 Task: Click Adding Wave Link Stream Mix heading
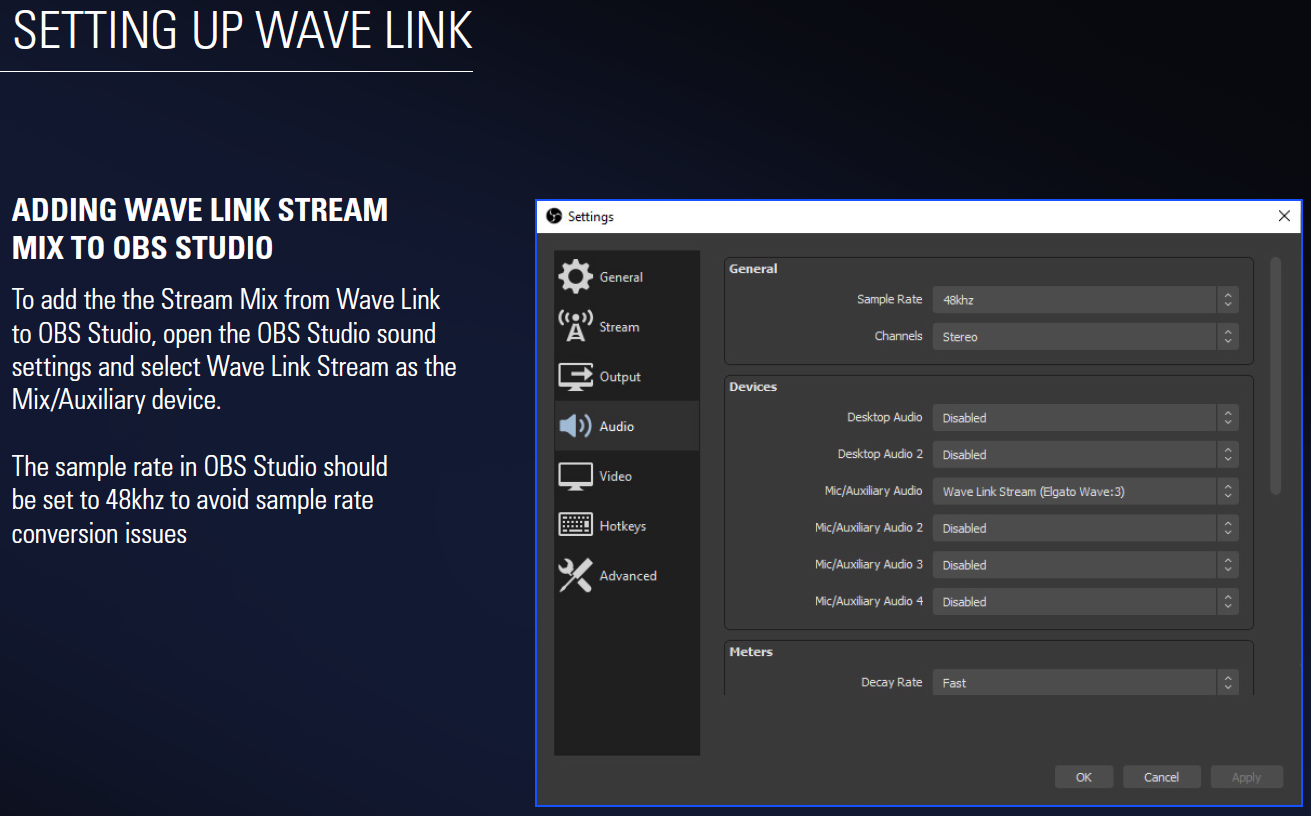tap(200, 229)
